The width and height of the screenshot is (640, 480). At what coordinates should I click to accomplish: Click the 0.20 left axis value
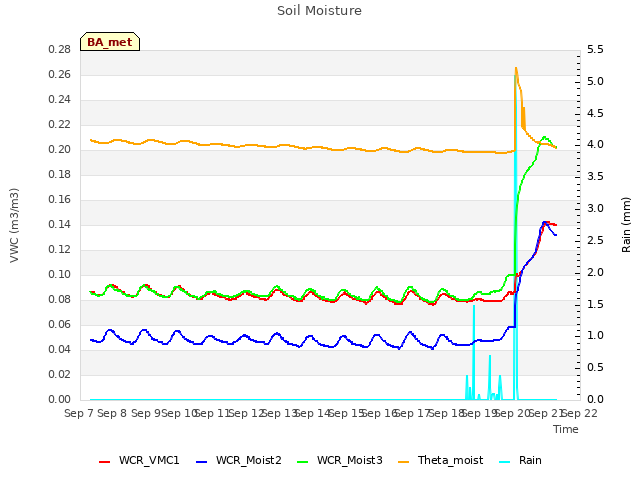point(60,149)
